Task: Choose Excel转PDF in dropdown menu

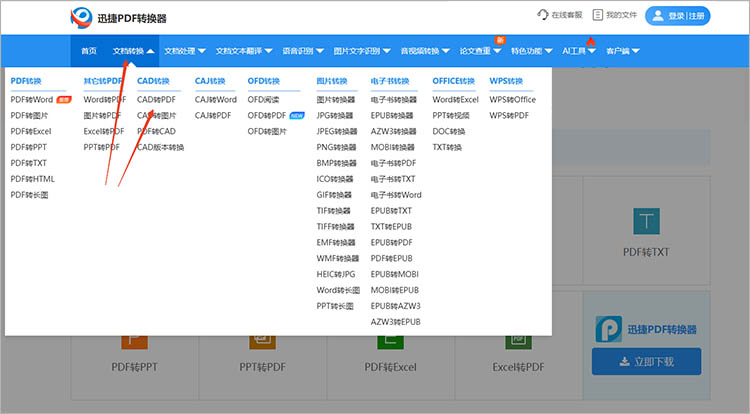Action: coord(104,131)
